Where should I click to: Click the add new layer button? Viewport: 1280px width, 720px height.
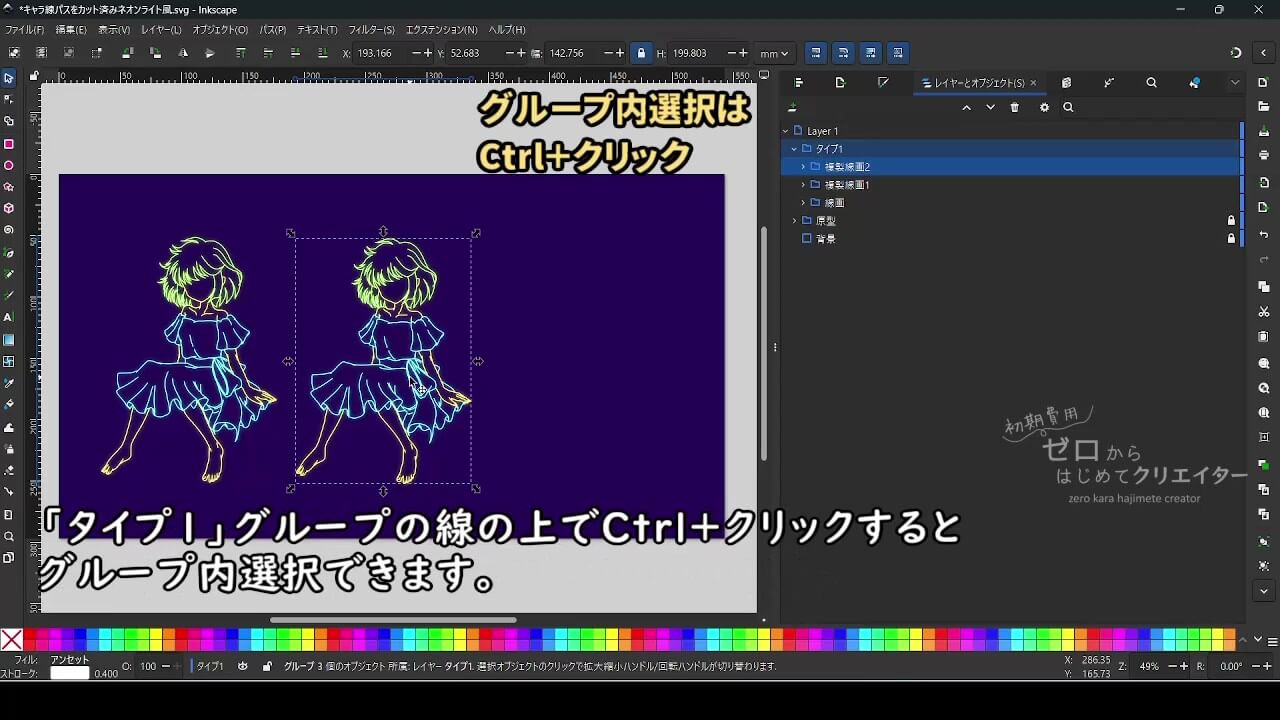point(791,106)
